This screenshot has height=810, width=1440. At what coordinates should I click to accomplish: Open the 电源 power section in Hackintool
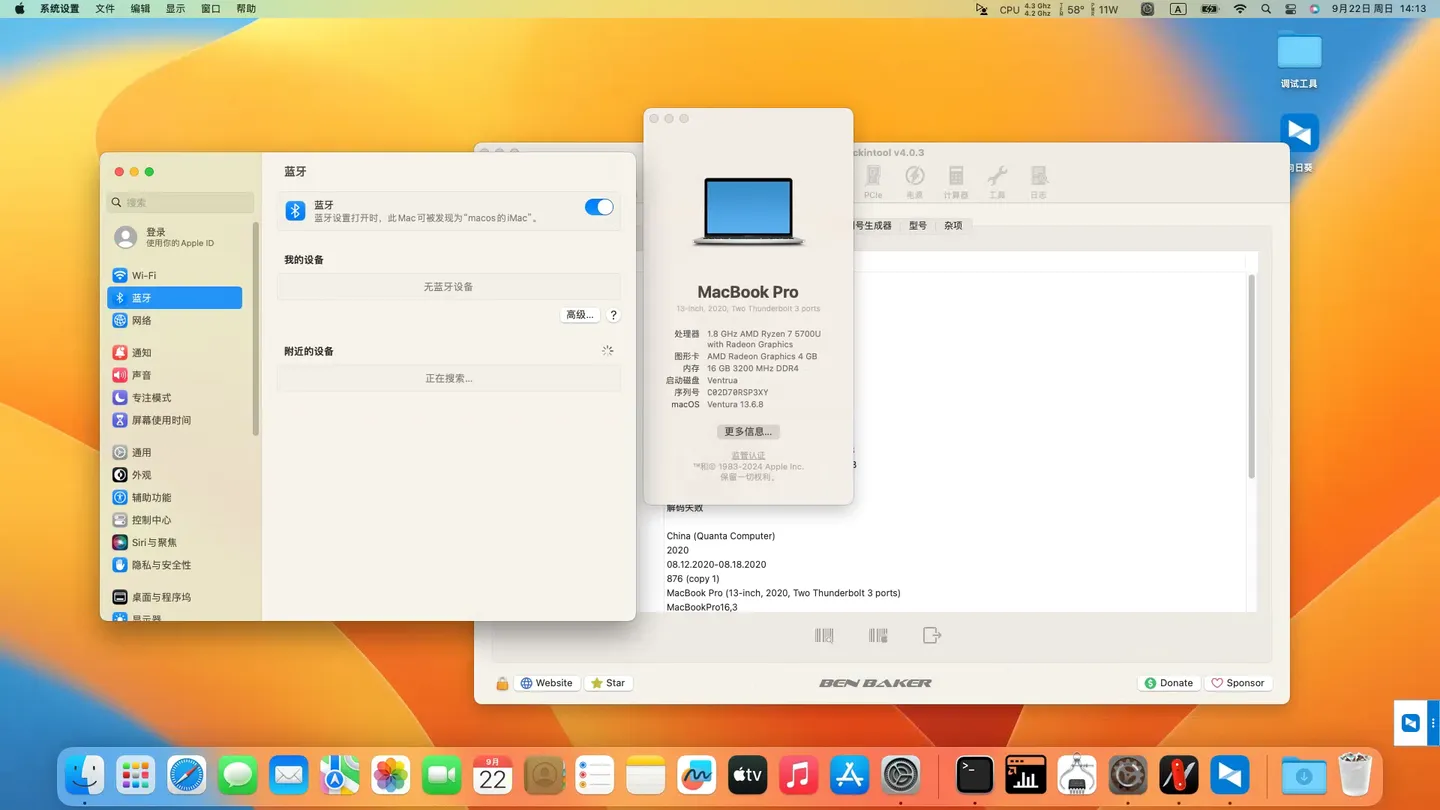point(915,180)
